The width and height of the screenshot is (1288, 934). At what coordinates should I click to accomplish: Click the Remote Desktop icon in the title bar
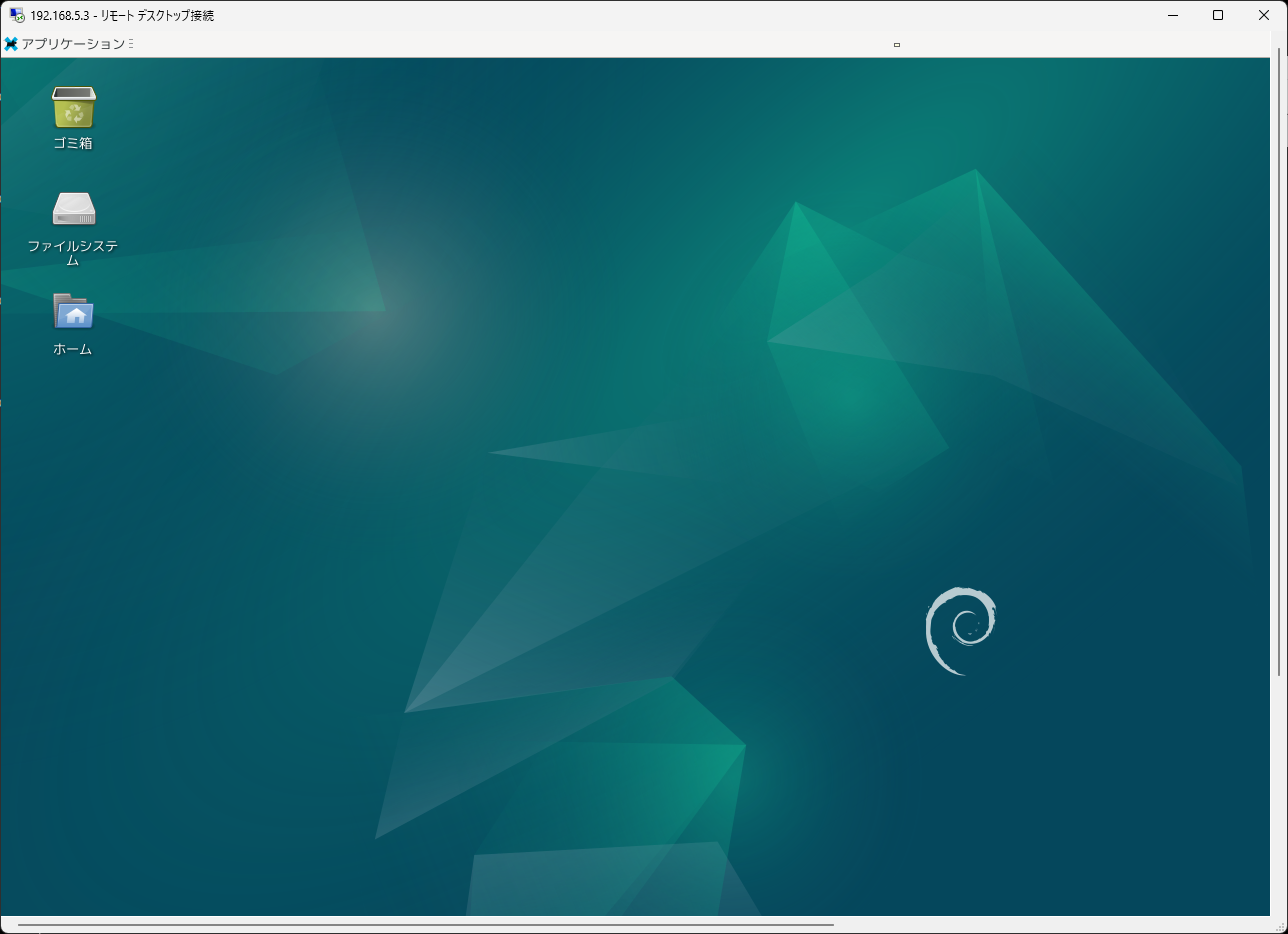17,15
